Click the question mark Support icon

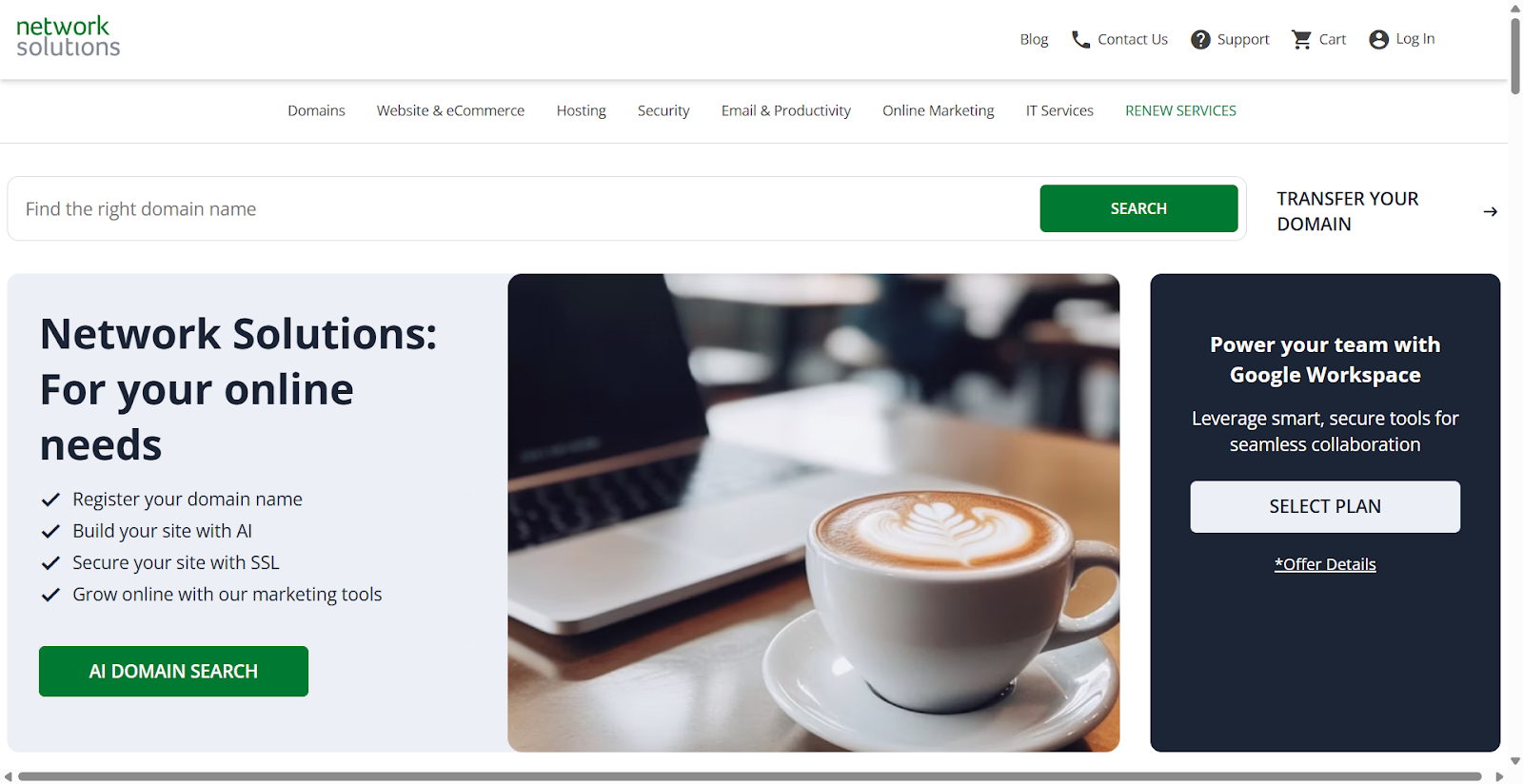point(1200,40)
